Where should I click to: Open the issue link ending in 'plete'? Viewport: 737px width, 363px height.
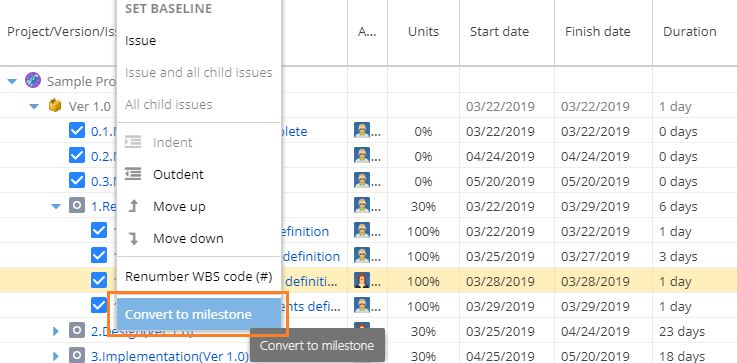[x=294, y=131]
